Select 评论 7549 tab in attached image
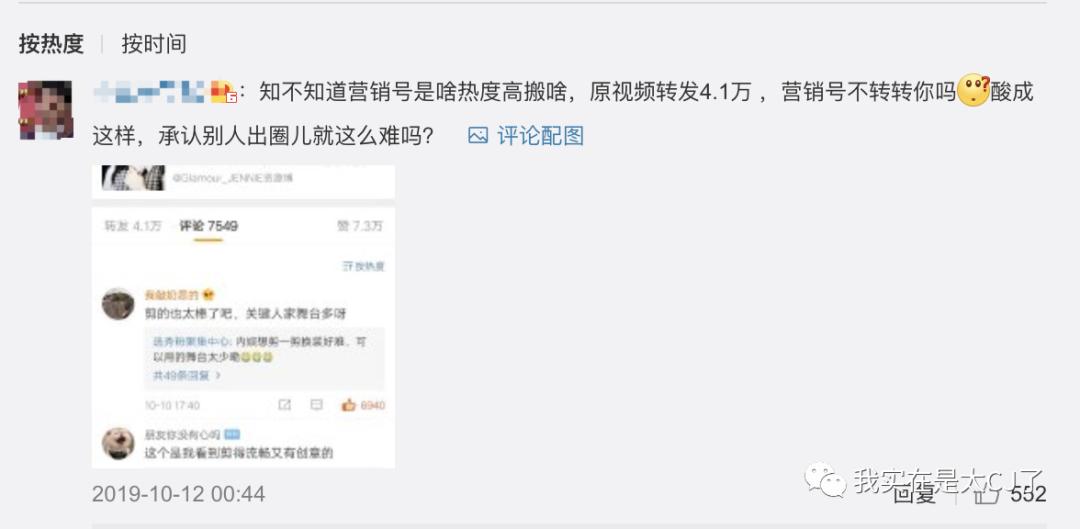The height and width of the screenshot is (529, 1080). [209, 226]
